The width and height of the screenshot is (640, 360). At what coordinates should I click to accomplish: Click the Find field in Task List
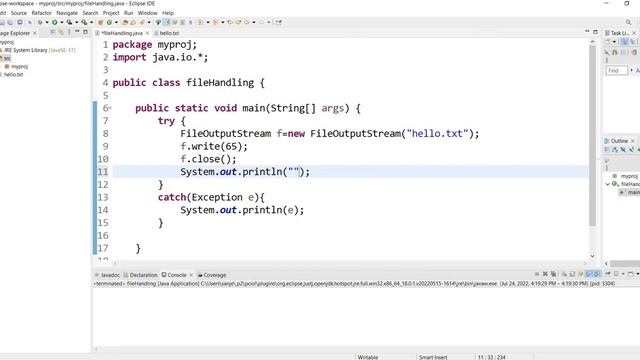pyautogui.click(x=616, y=71)
